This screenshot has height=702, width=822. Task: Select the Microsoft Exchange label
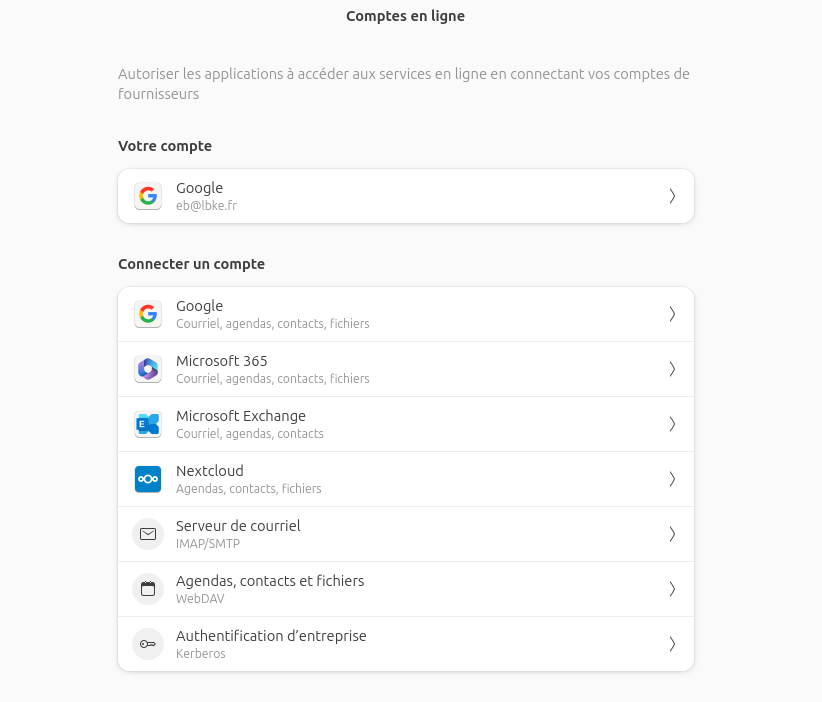coord(241,416)
